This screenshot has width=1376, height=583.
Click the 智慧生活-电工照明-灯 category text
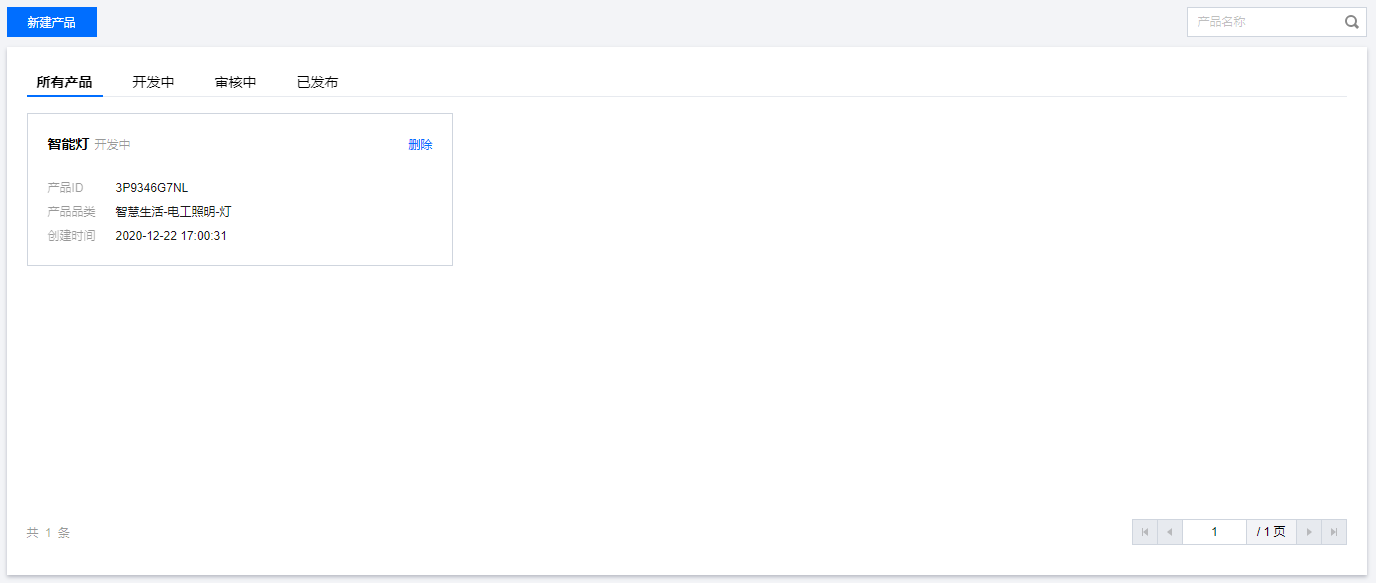coord(173,212)
